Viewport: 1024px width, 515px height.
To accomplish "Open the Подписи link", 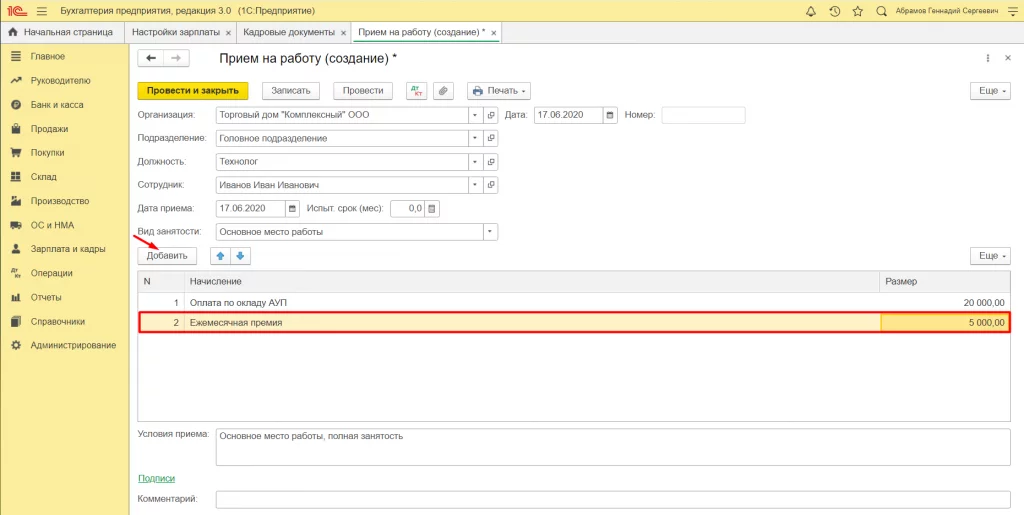I will pos(157,478).
